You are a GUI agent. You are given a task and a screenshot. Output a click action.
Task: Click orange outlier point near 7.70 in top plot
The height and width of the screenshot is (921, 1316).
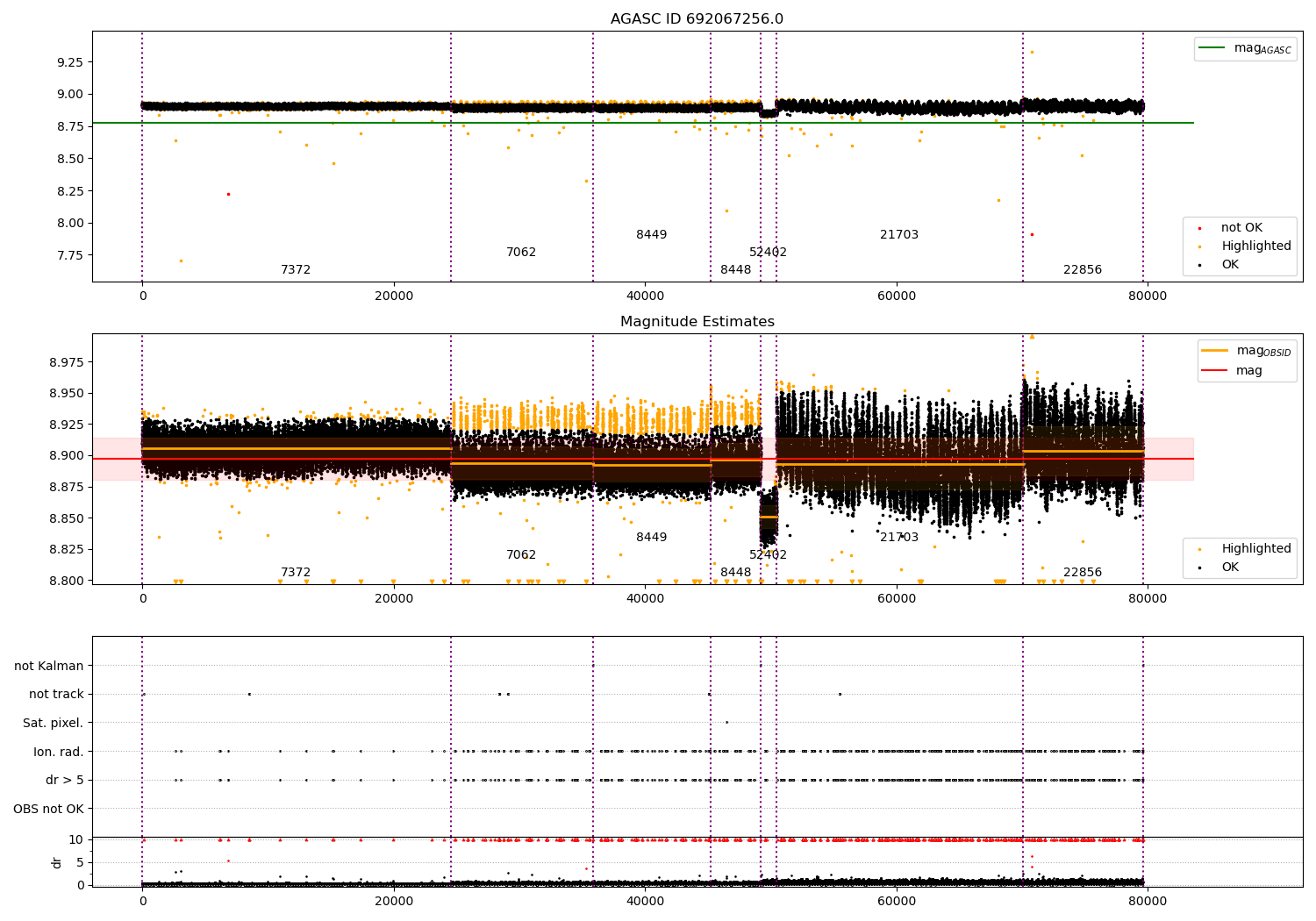(x=181, y=261)
